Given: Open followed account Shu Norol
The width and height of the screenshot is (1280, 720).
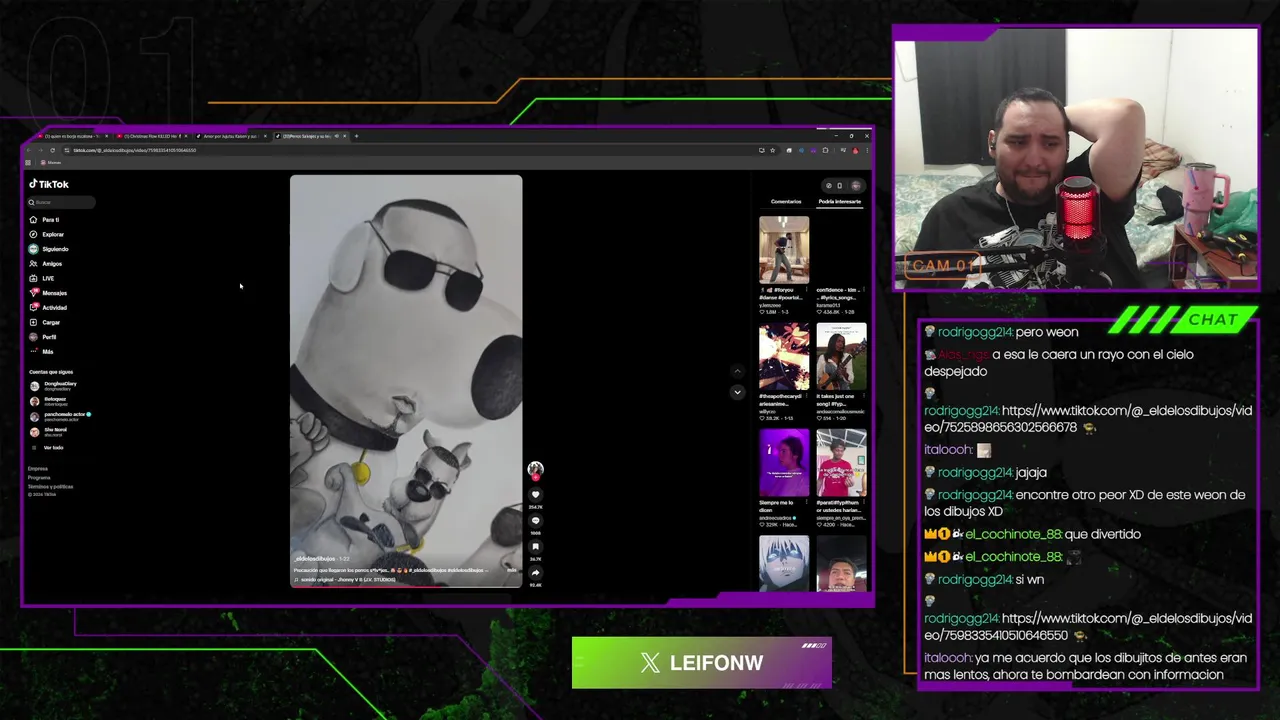Looking at the screenshot, I should coord(49,431).
